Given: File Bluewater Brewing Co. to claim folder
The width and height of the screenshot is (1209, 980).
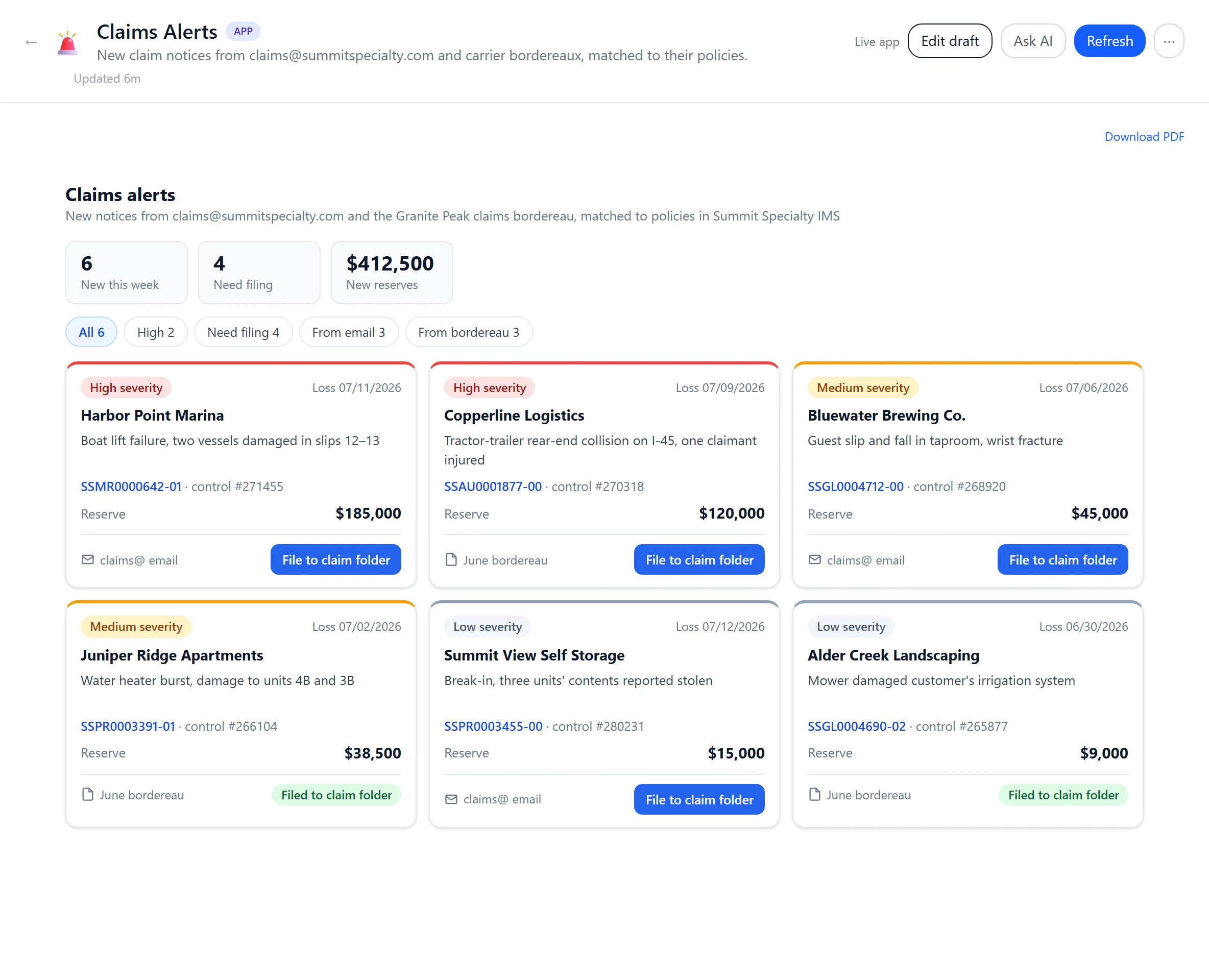Looking at the screenshot, I should 1062,559.
